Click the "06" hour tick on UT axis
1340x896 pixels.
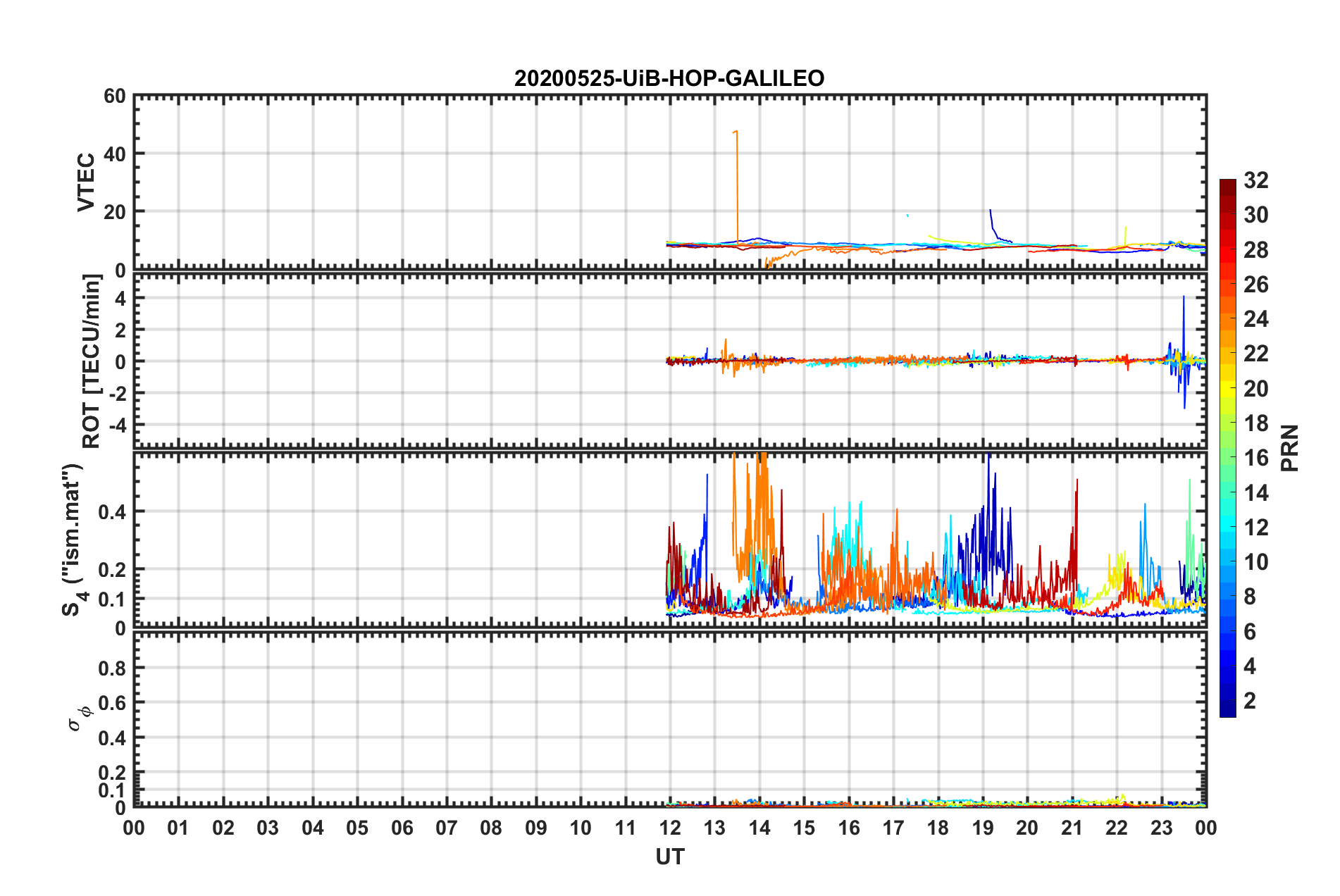[402, 828]
